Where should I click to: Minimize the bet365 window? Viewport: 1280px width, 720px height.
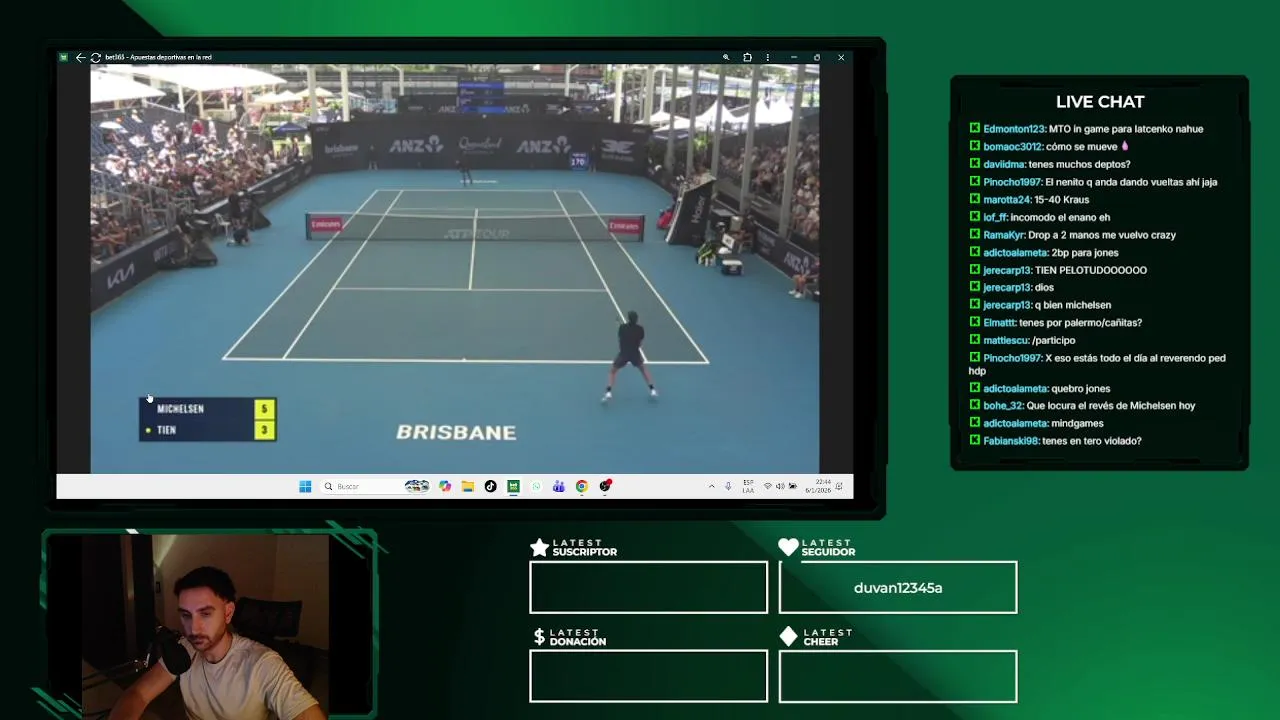[x=793, y=57]
